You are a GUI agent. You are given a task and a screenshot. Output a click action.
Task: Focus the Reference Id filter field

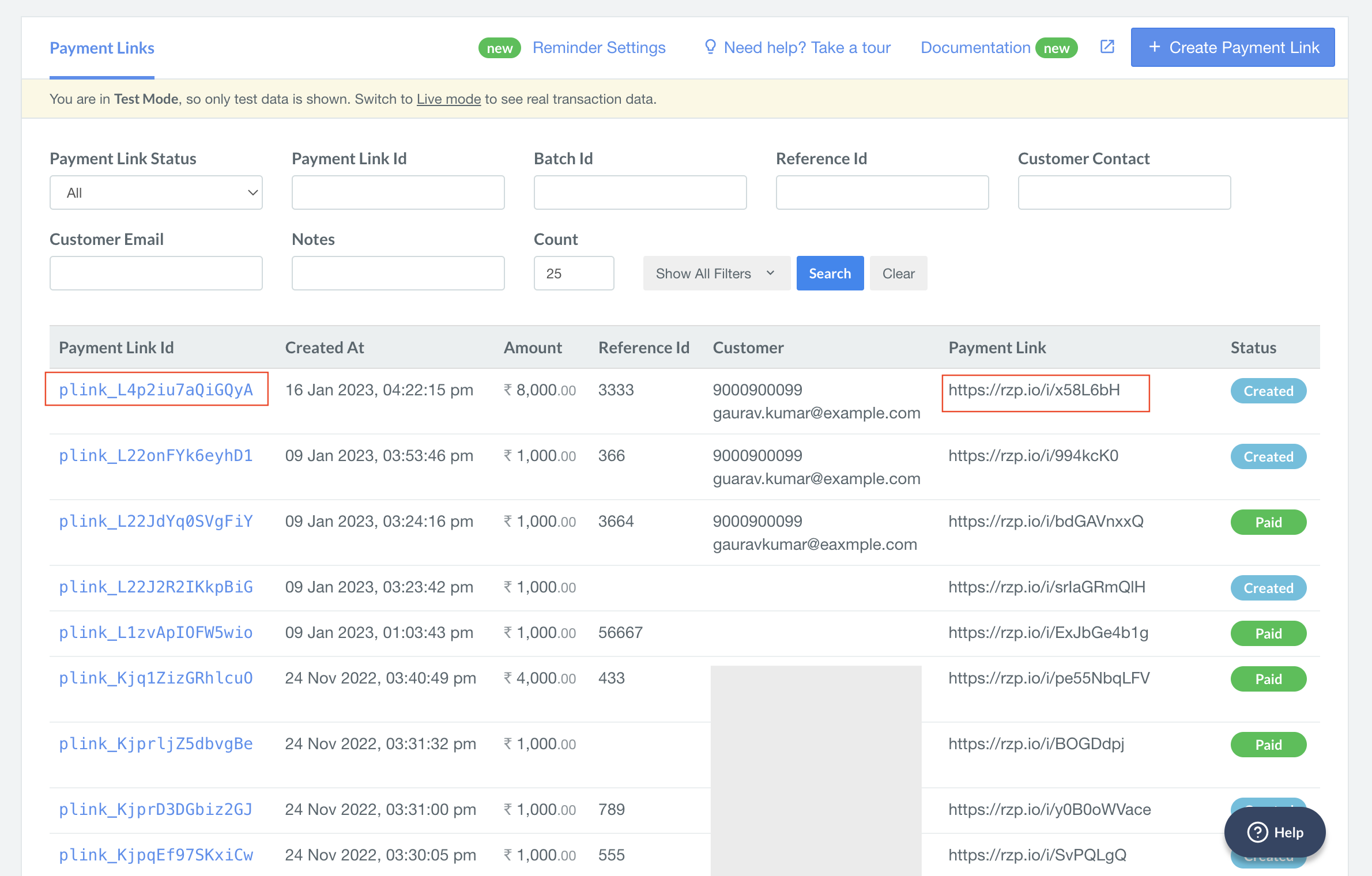883,192
